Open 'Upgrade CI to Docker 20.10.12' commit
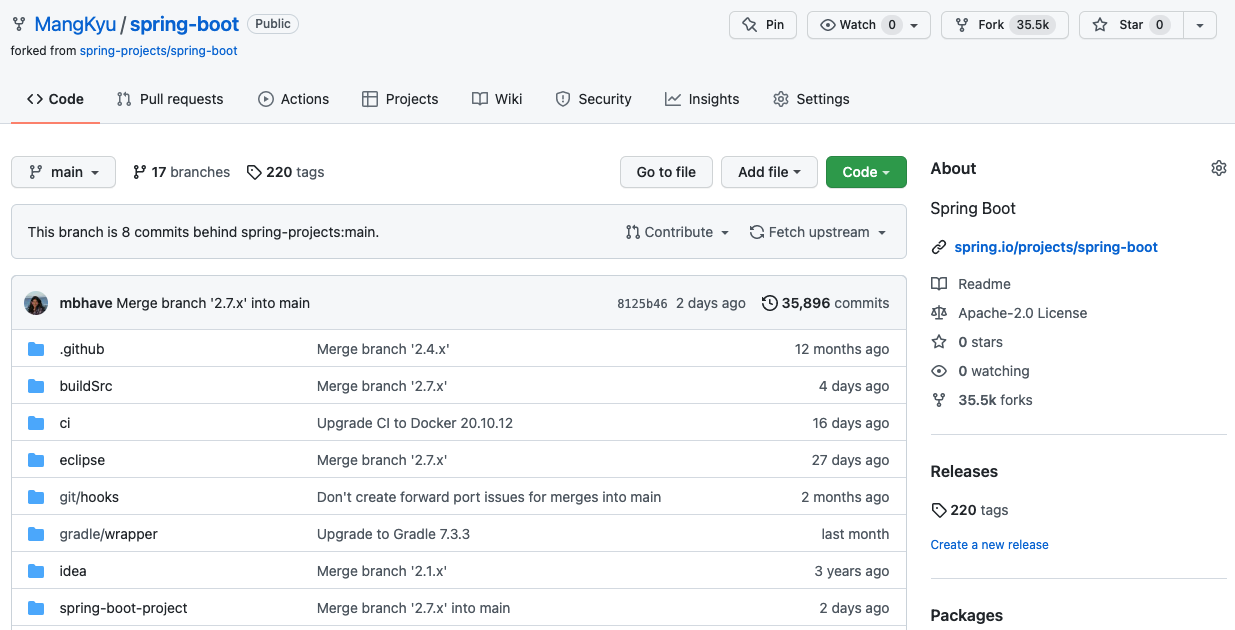Image resolution: width=1235 pixels, height=630 pixels. pyautogui.click(x=415, y=423)
